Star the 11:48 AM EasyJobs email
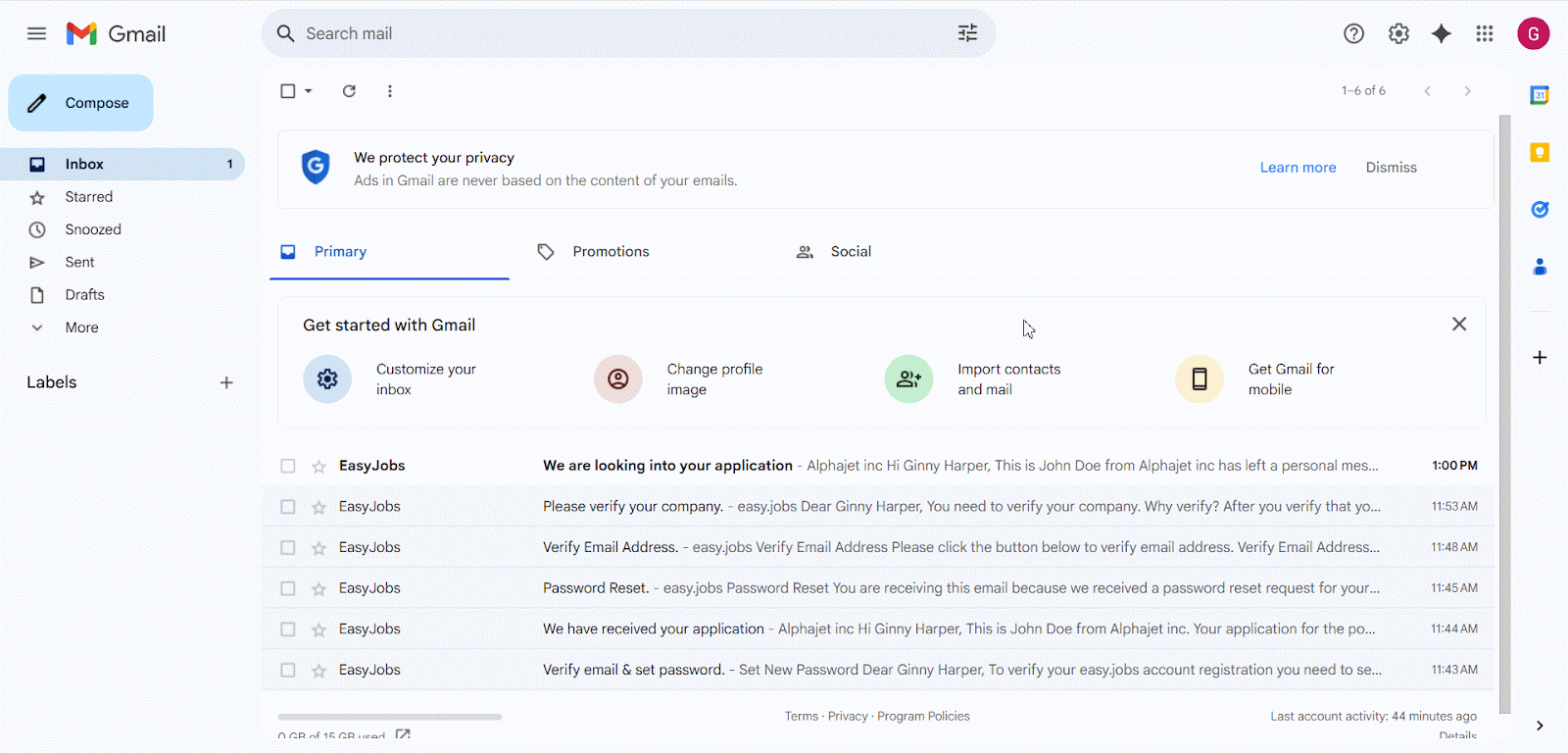 318,548
